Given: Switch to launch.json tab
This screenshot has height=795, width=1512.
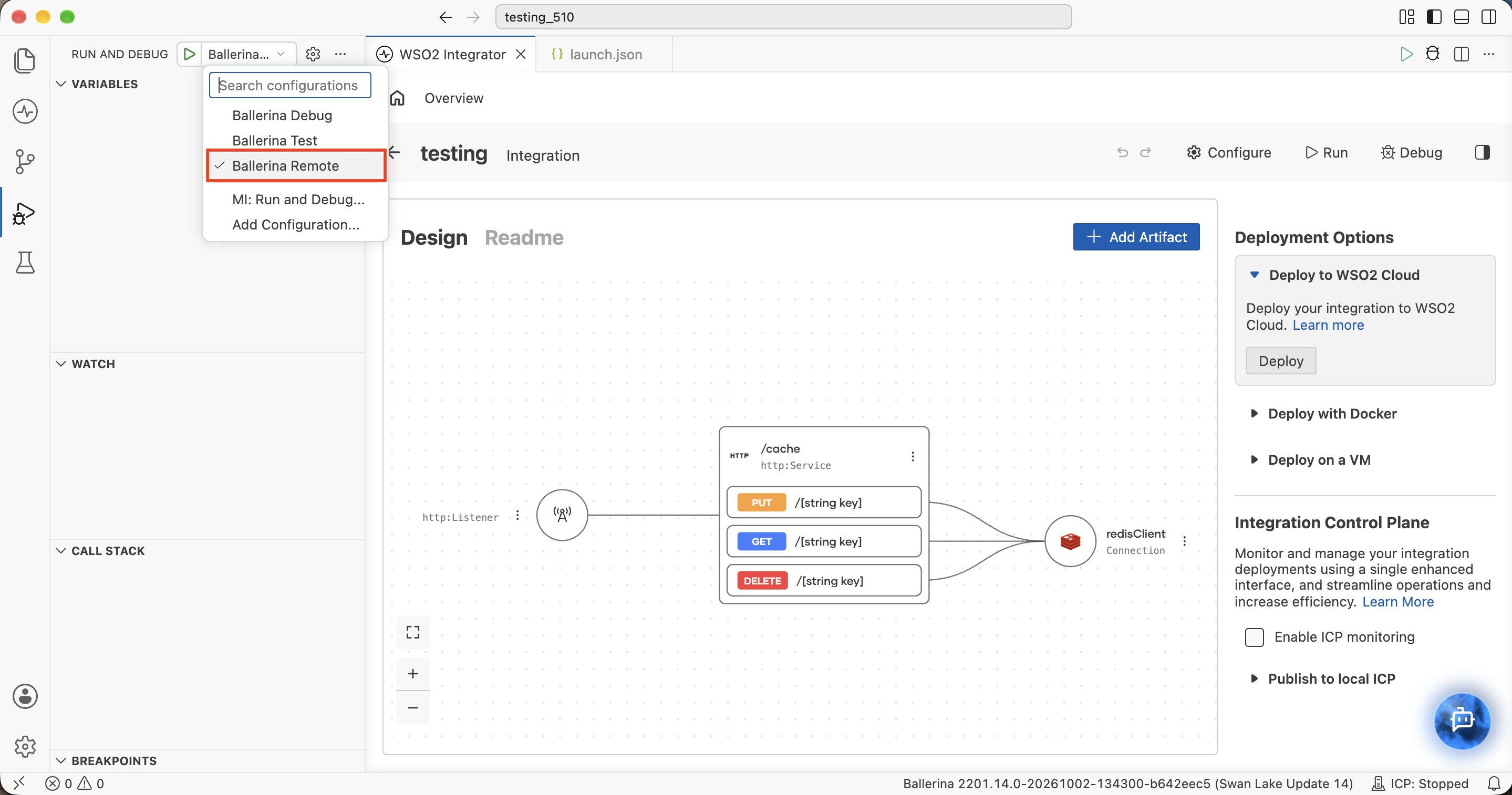Looking at the screenshot, I should (x=605, y=54).
